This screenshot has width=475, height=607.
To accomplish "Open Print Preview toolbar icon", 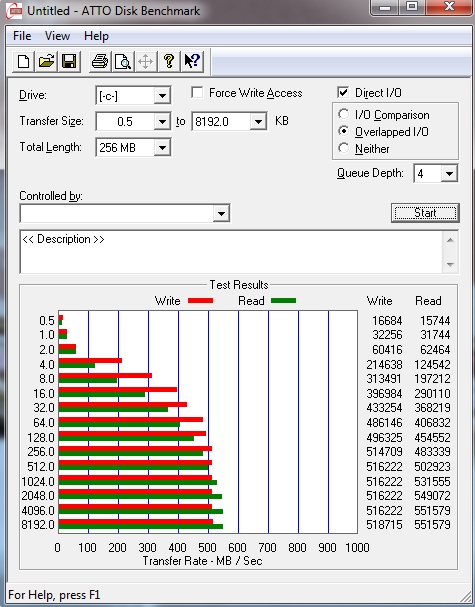I will [123, 62].
